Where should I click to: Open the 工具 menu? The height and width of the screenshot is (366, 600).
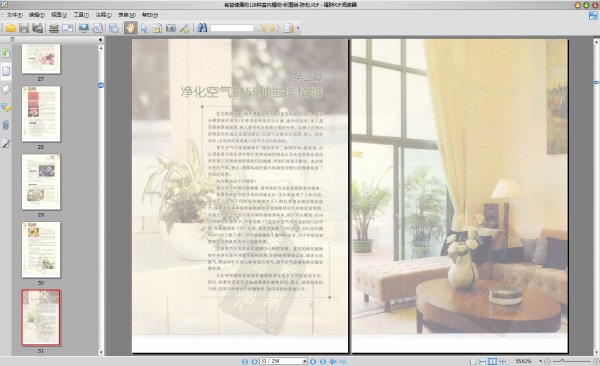pos(81,15)
